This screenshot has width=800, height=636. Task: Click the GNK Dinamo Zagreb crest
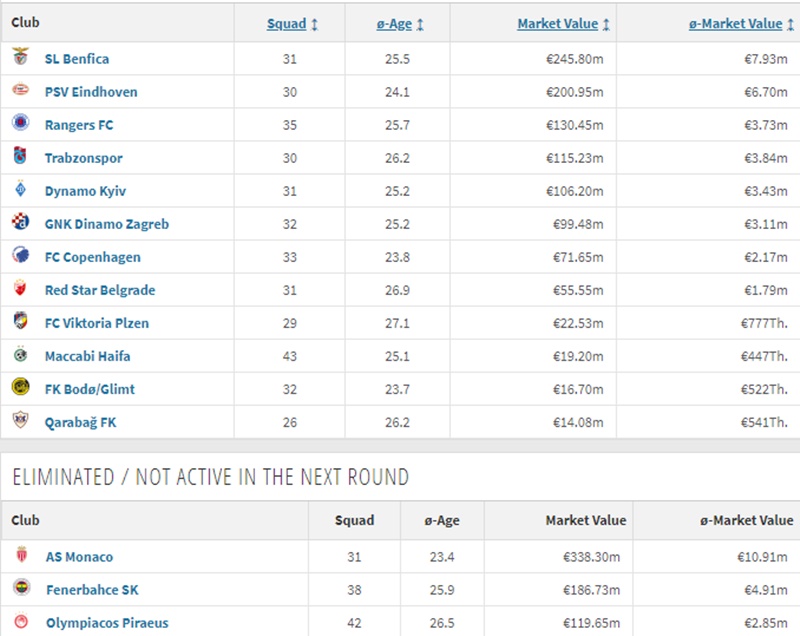[x=20, y=223]
